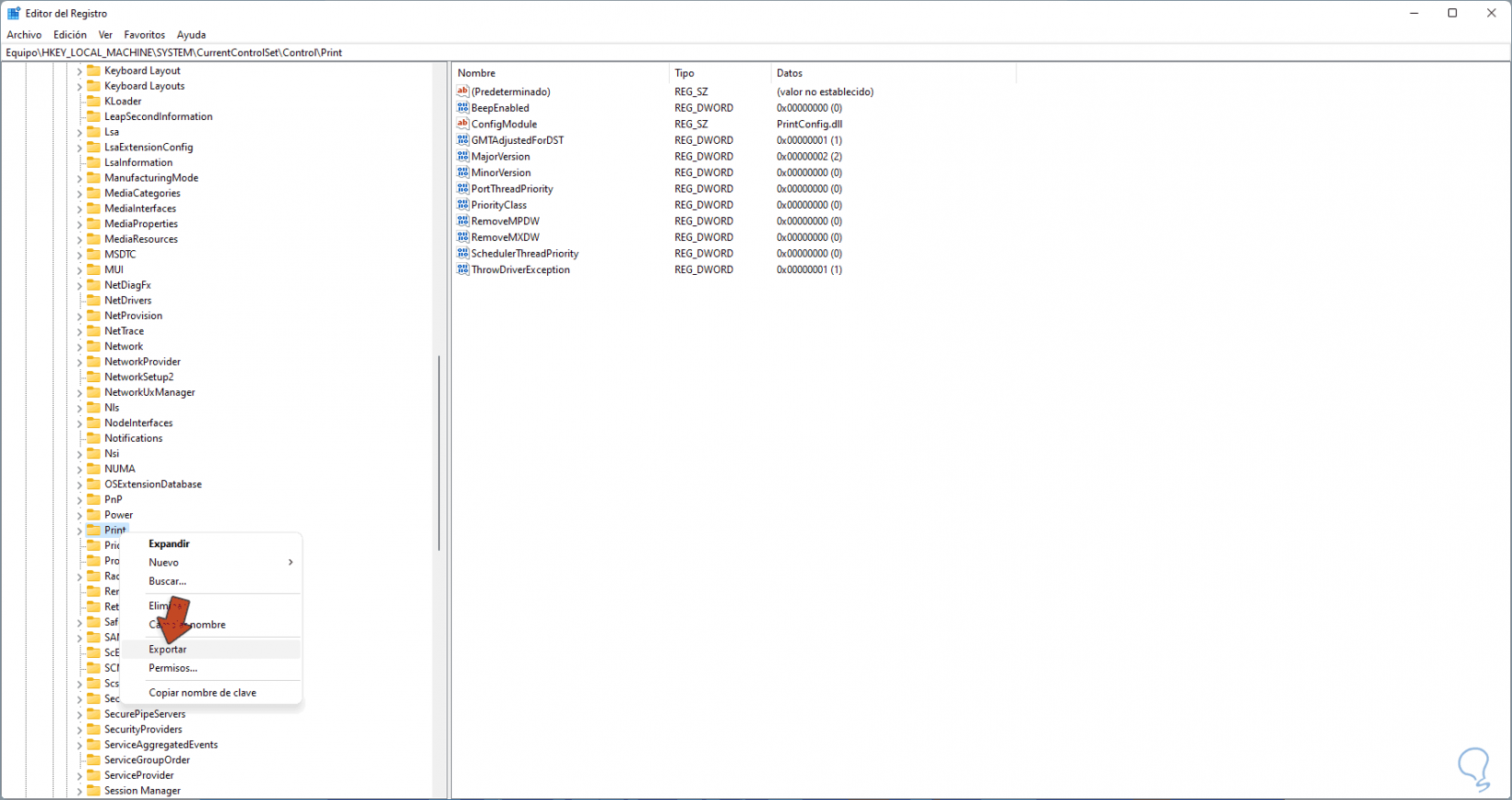Click the RemoveMPDW value icon

click(x=463, y=221)
